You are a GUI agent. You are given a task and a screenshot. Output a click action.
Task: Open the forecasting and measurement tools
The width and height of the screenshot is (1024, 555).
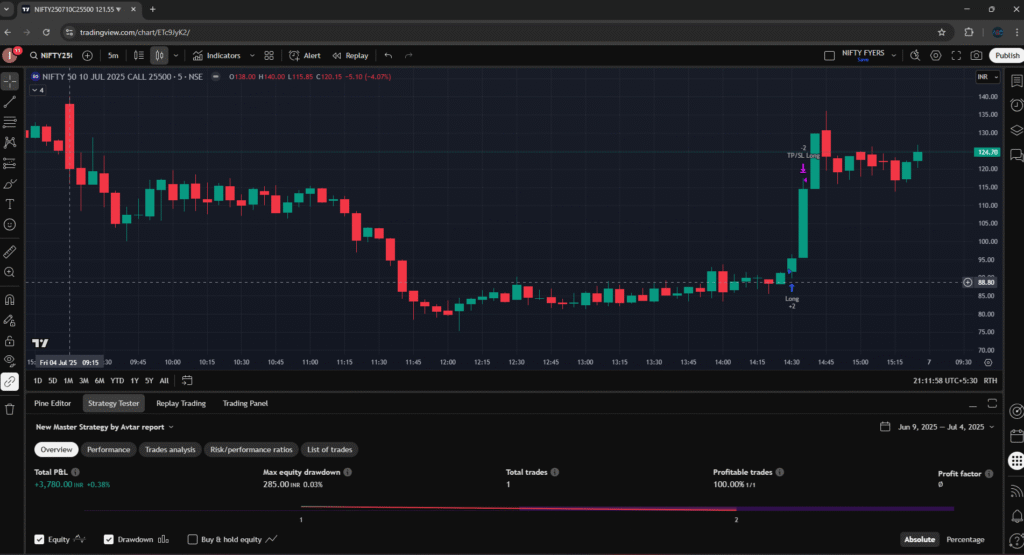click(10, 163)
